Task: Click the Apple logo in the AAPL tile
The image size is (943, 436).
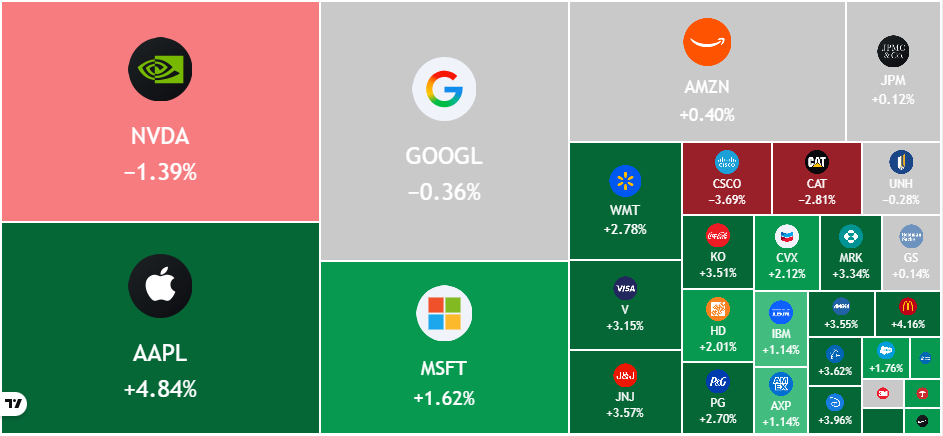Action: (160, 286)
